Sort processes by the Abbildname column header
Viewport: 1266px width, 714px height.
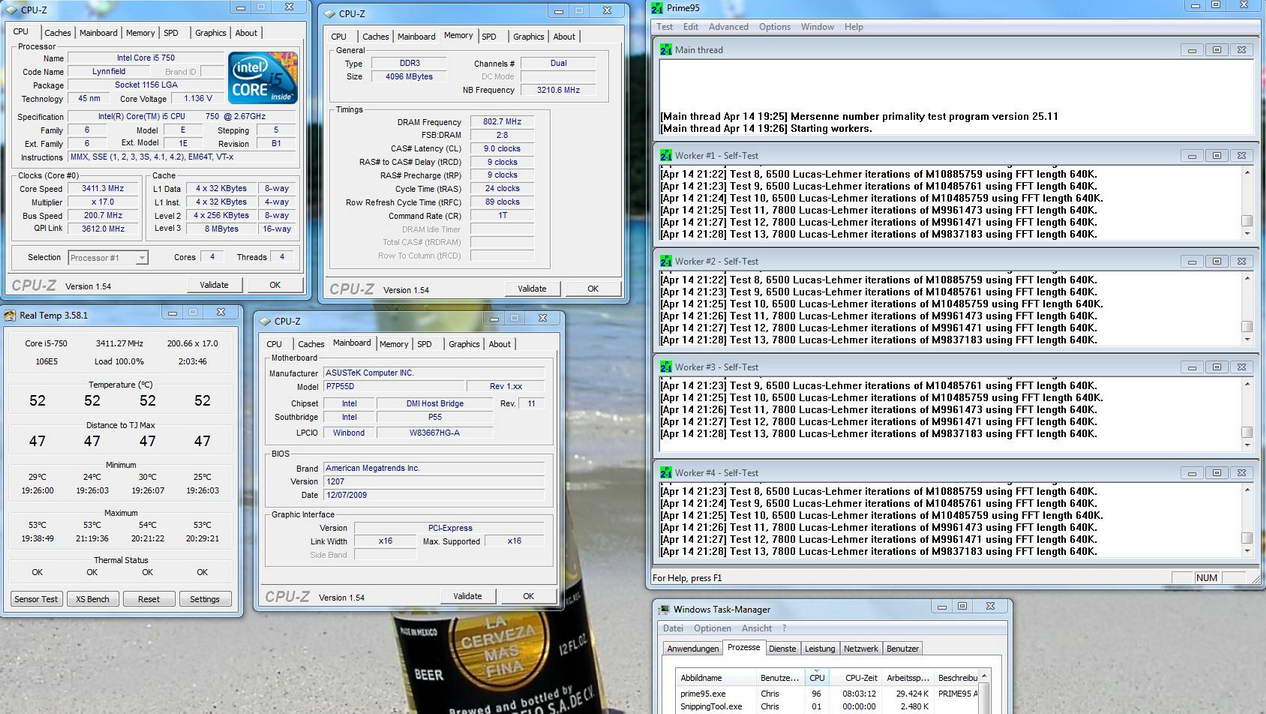click(x=717, y=678)
